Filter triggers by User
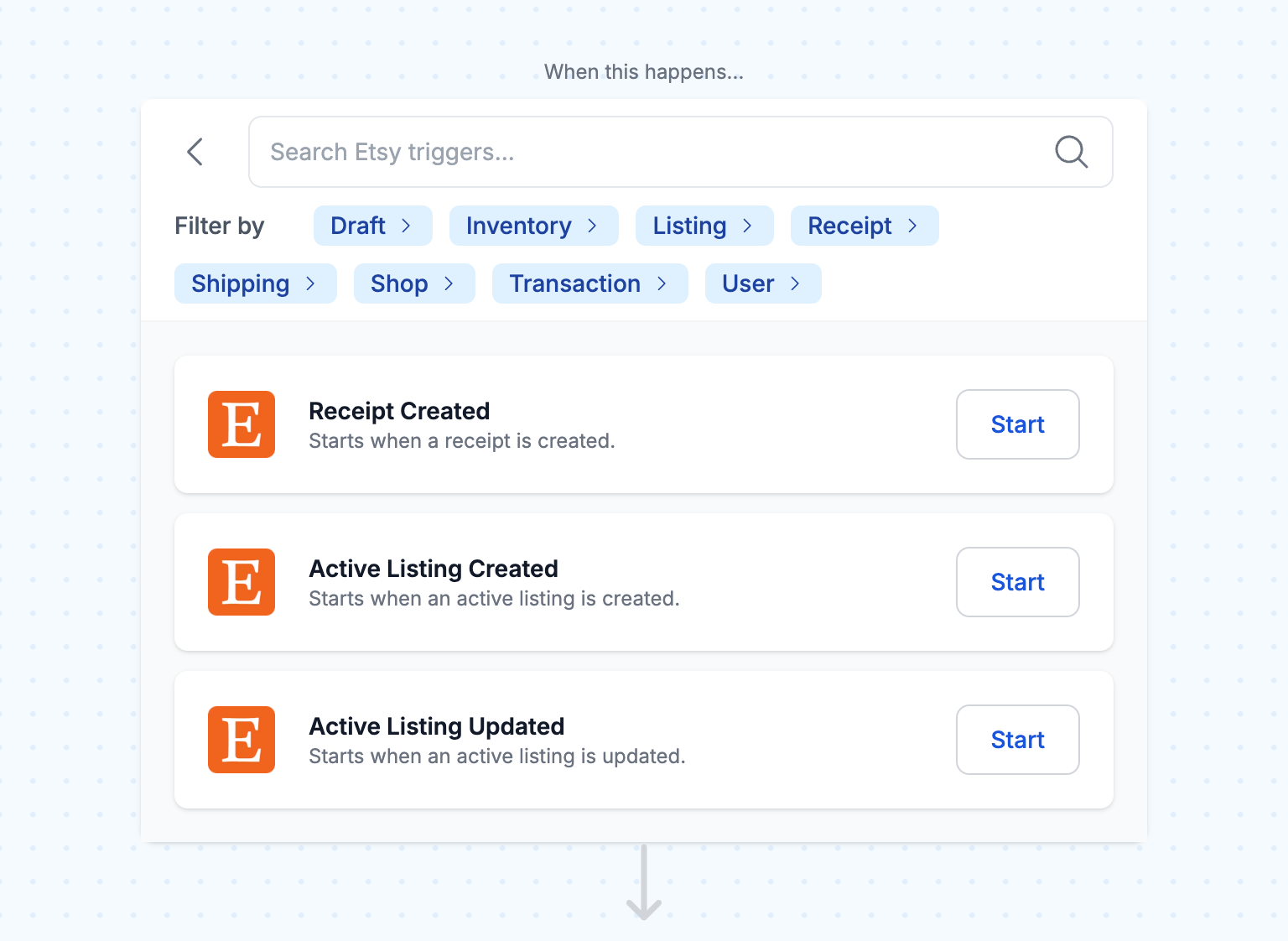The width and height of the screenshot is (1288, 941). (763, 283)
